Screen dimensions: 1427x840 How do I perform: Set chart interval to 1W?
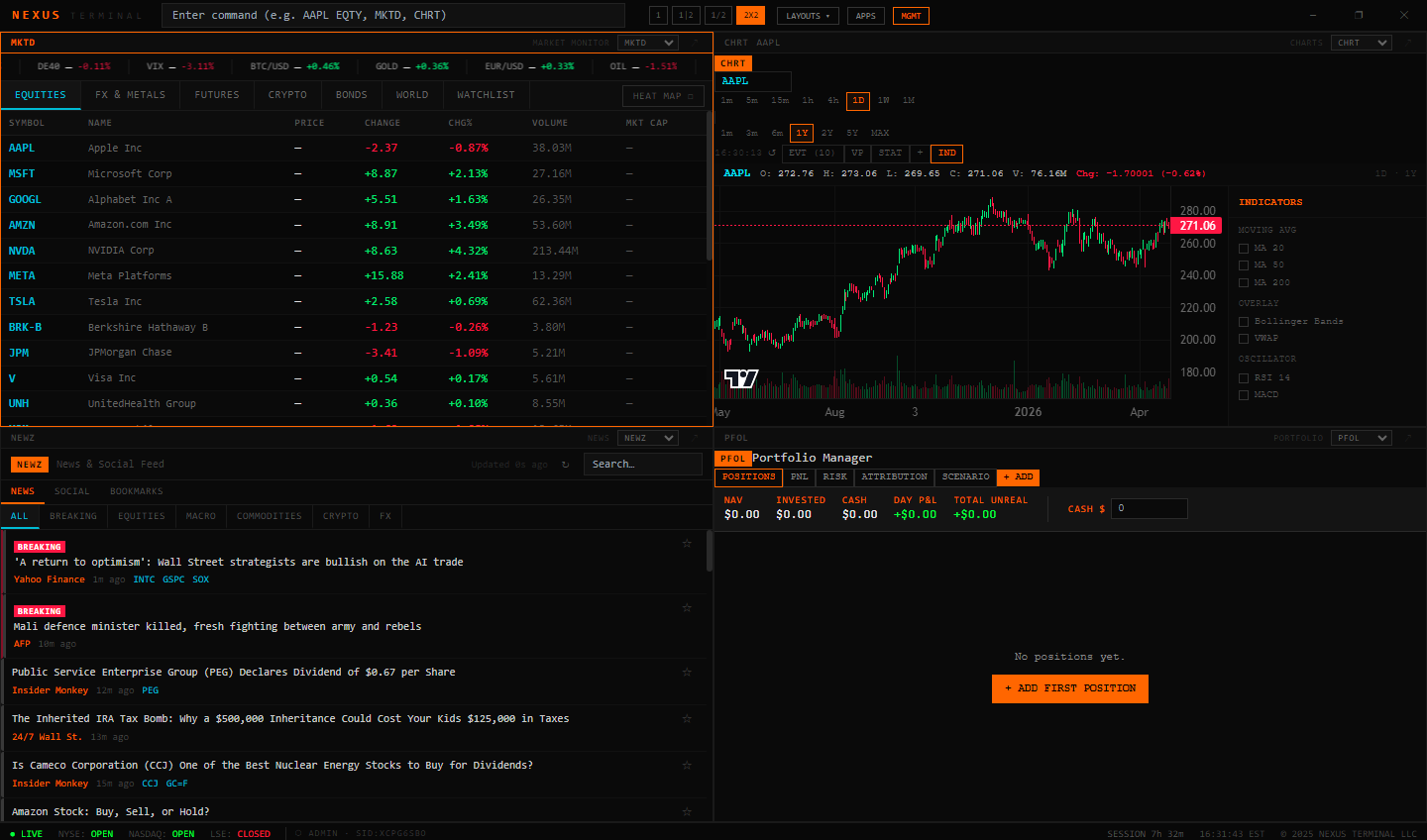tap(883, 100)
